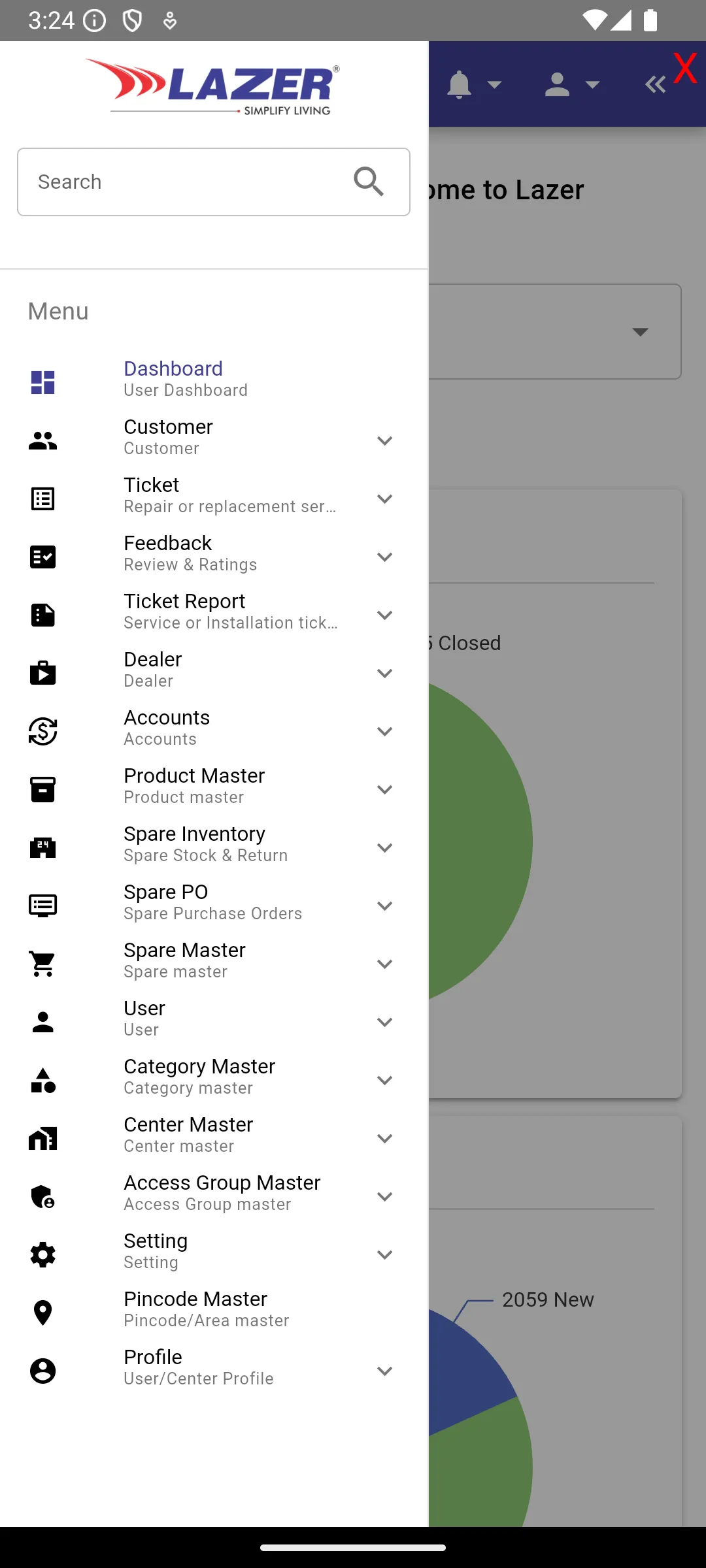706x1568 pixels.
Task: Close the menu with red X
Action: tap(685, 67)
